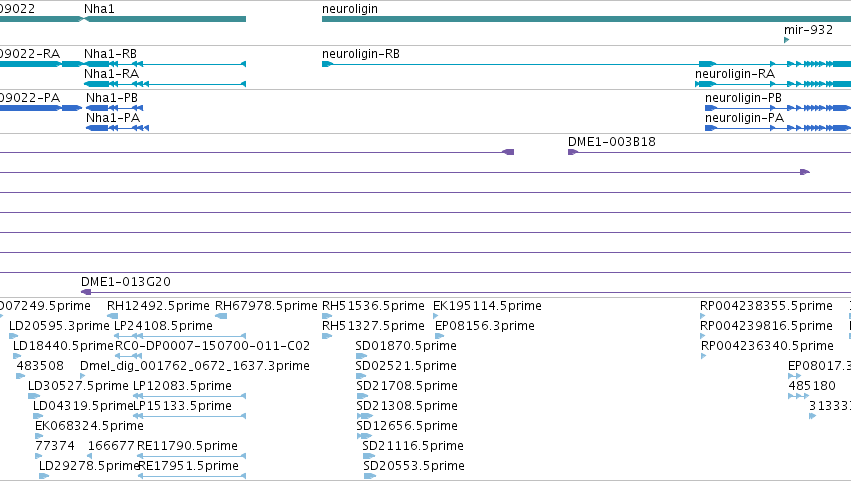The image size is (851, 481).
Task: Select transcript Nha1-RB label
Action: [x=110, y=54]
